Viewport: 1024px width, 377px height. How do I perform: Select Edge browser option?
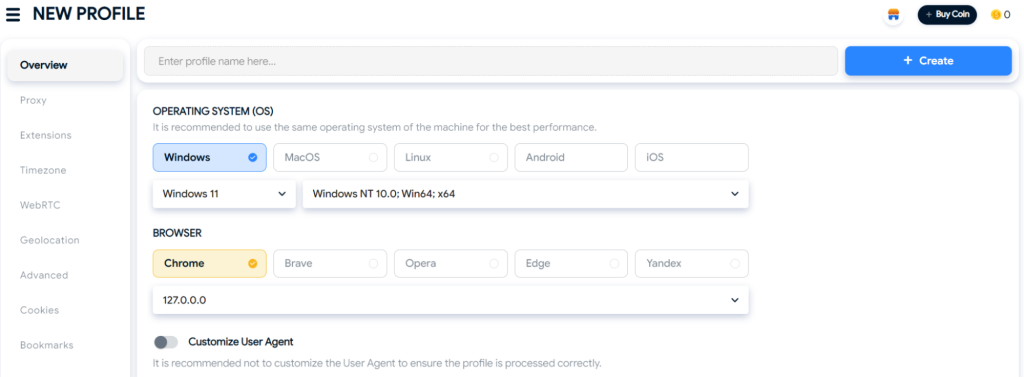point(571,264)
